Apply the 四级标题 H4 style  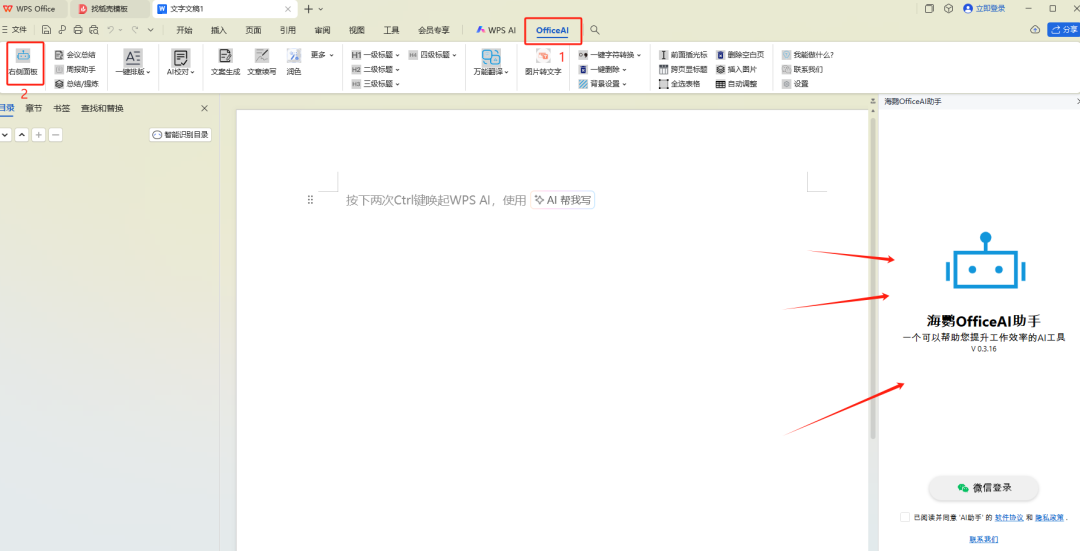coord(433,54)
